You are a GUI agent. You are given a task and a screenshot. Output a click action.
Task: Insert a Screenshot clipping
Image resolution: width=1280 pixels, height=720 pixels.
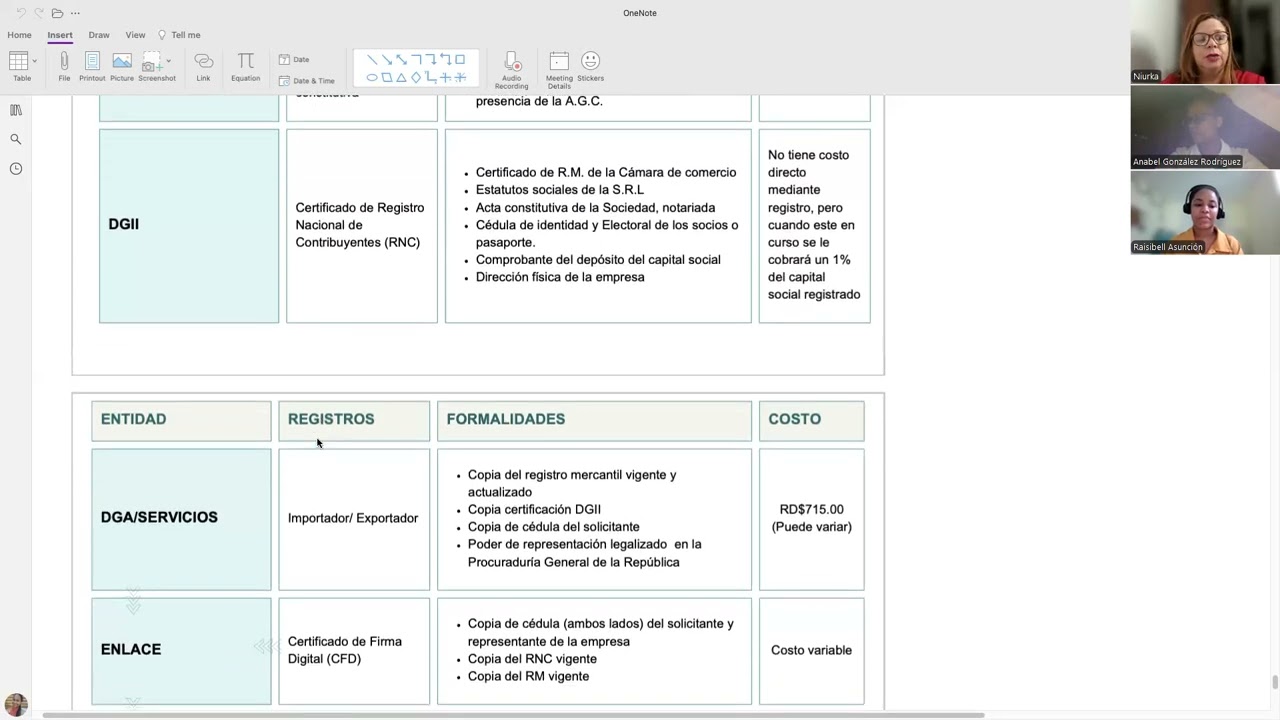(154, 67)
